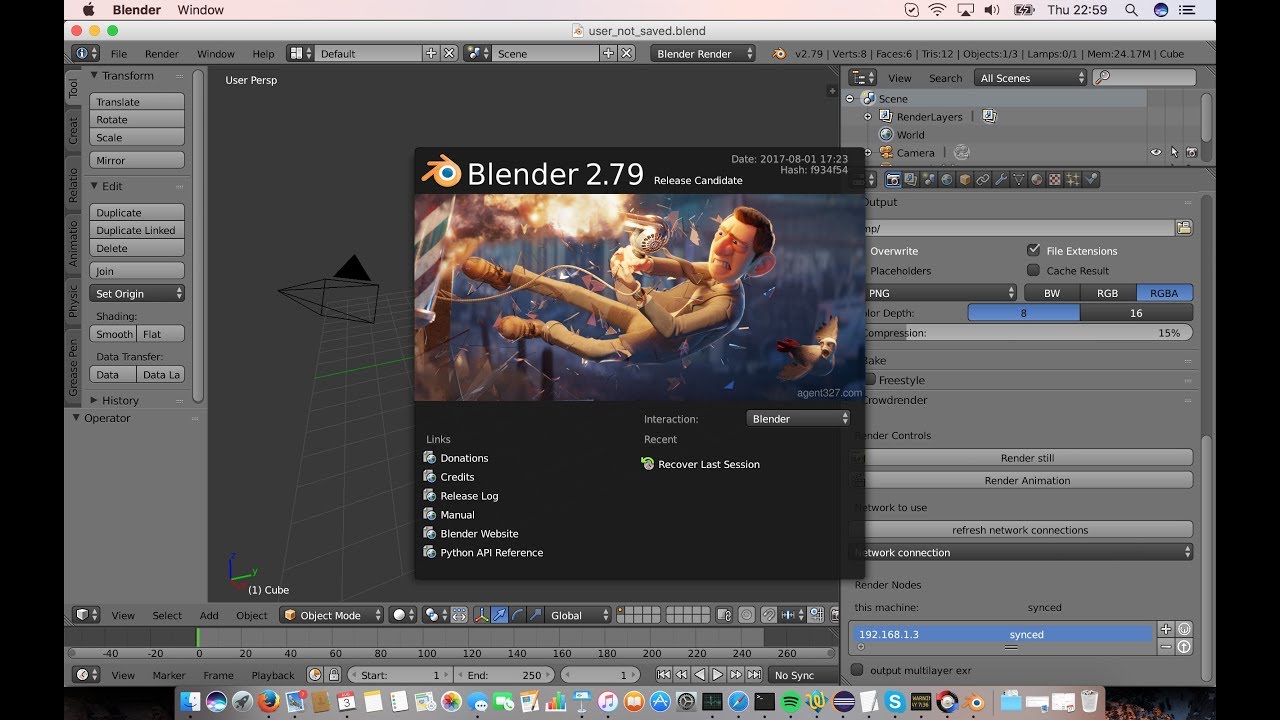
Task: Open the Blender Render engine dropdown
Action: pos(703,54)
